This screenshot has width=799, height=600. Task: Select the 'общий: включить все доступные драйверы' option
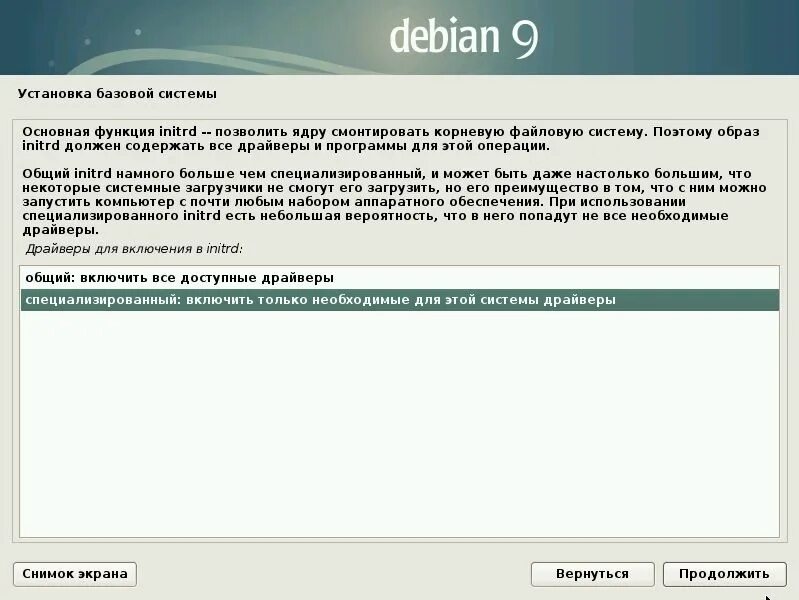click(x=400, y=278)
